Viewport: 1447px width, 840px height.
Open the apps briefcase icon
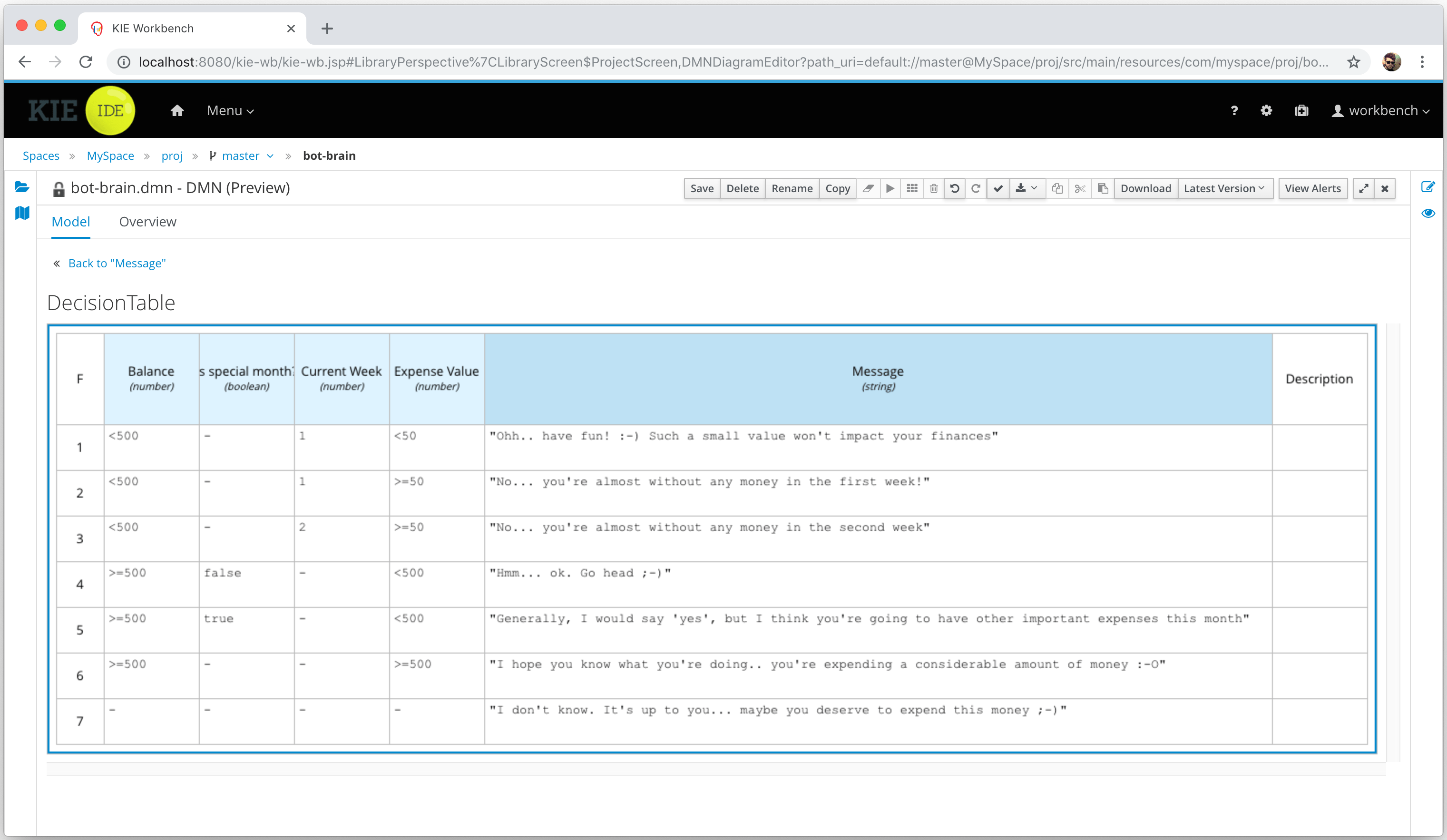pyautogui.click(x=1301, y=110)
